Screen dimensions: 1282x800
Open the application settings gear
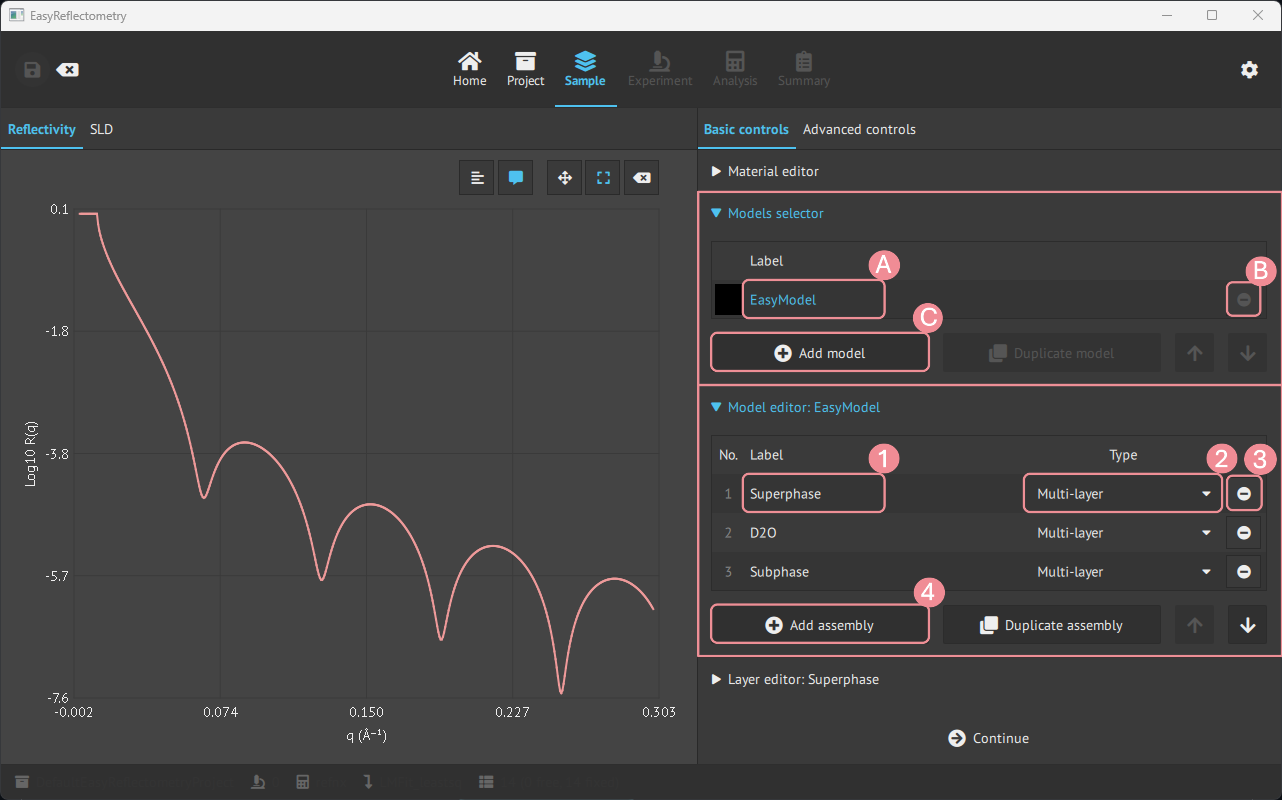coord(1249,70)
